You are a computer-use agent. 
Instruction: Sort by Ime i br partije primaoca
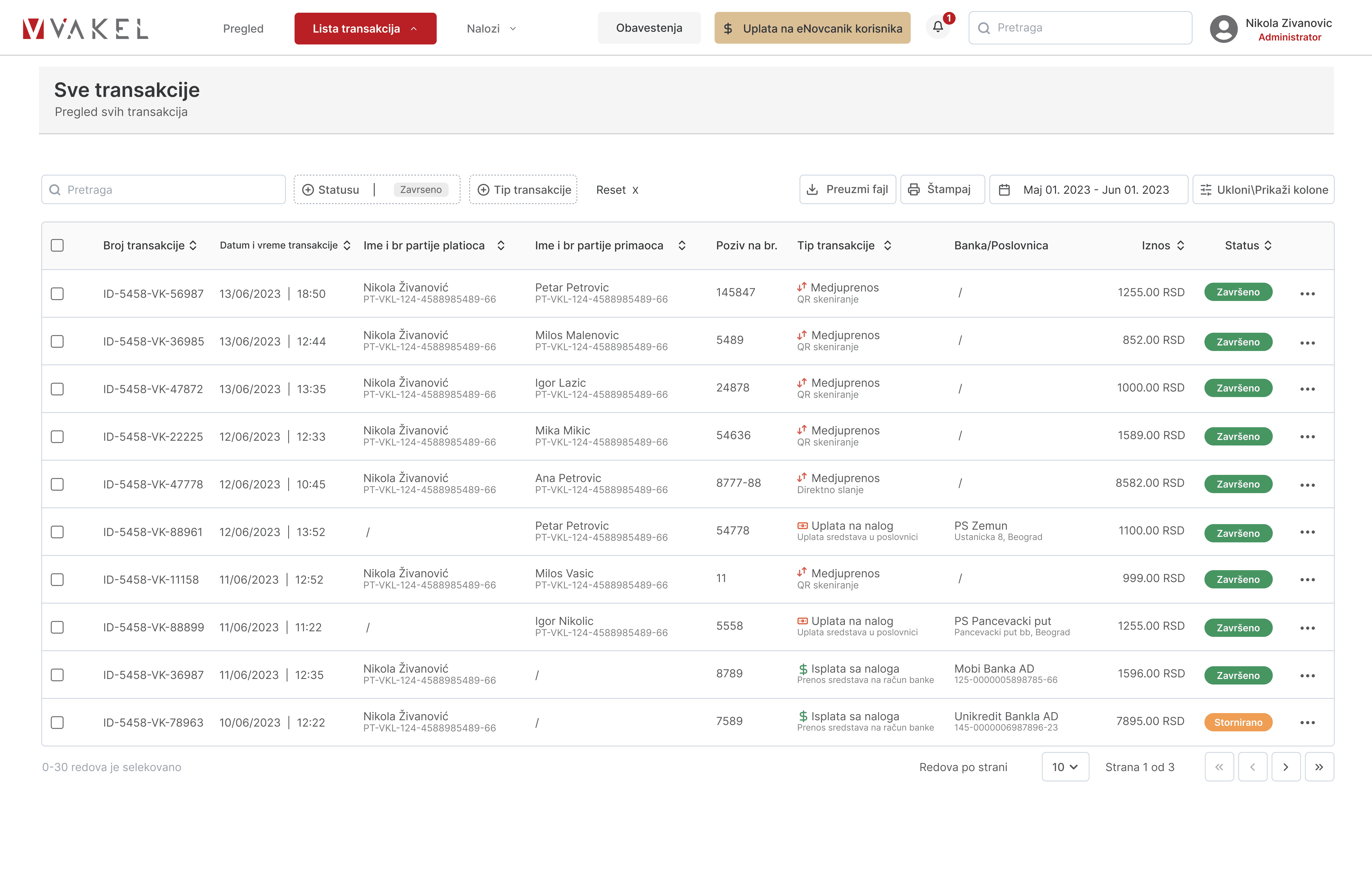682,245
